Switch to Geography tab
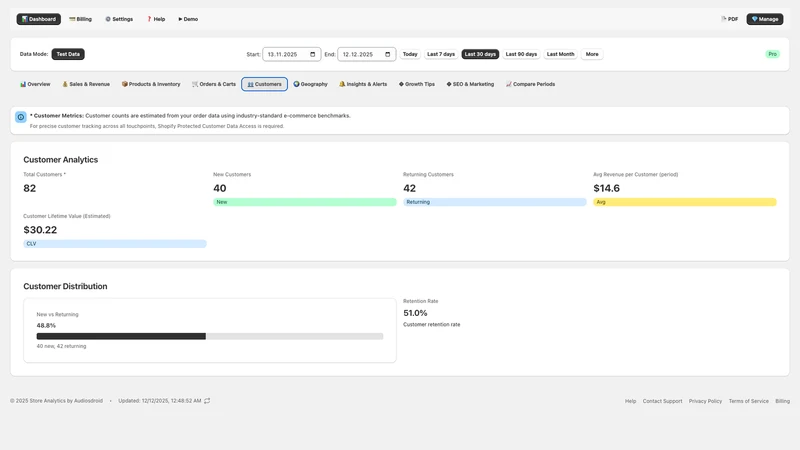800x450 pixels. point(310,84)
